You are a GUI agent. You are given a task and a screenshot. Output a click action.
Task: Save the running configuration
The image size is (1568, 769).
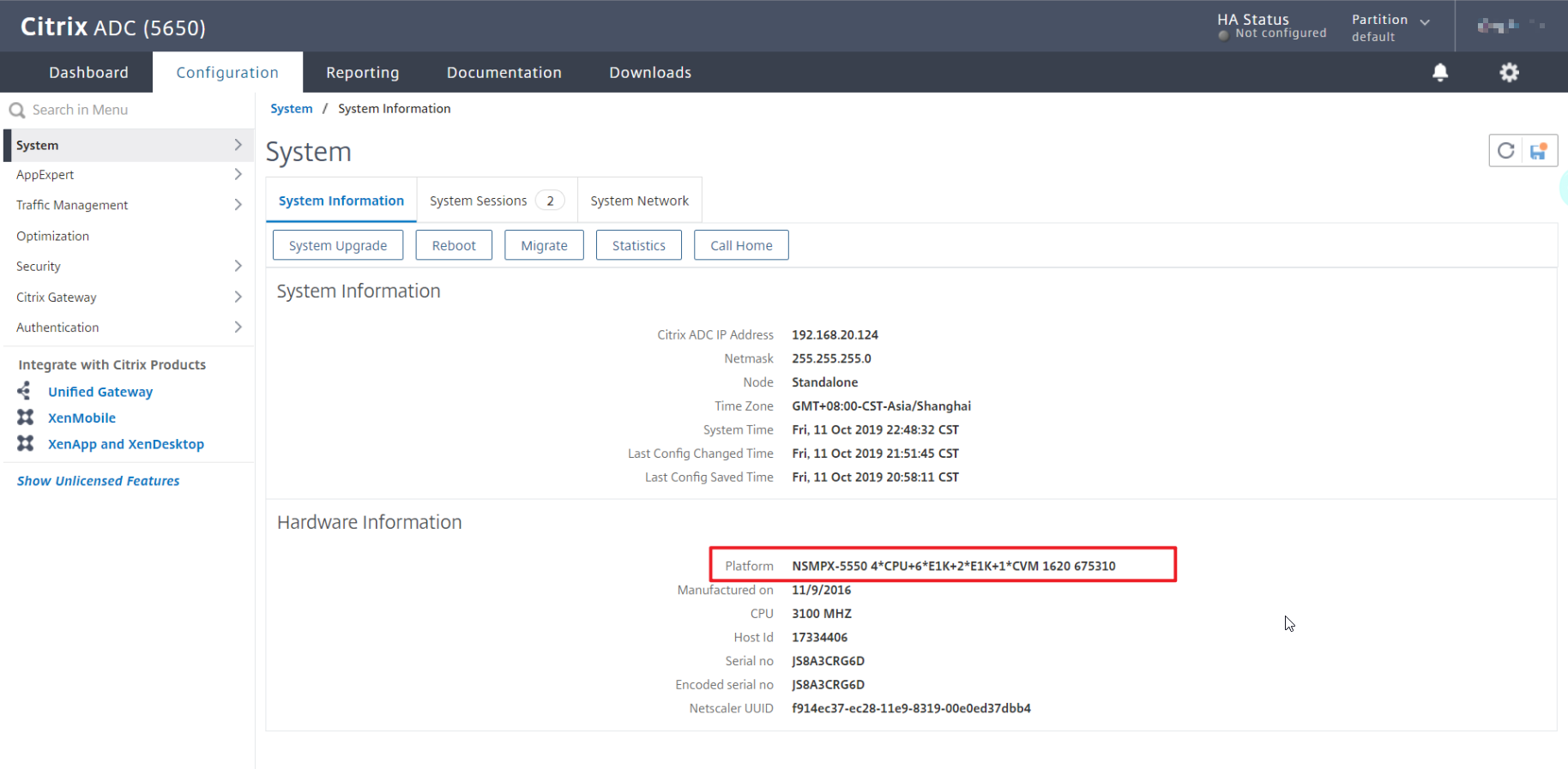click(1539, 151)
